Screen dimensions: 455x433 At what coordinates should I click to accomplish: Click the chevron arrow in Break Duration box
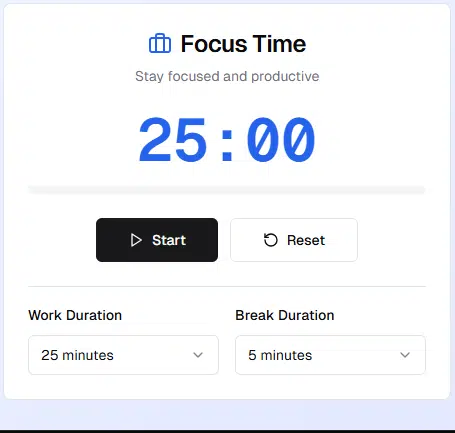click(x=405, y=355)
